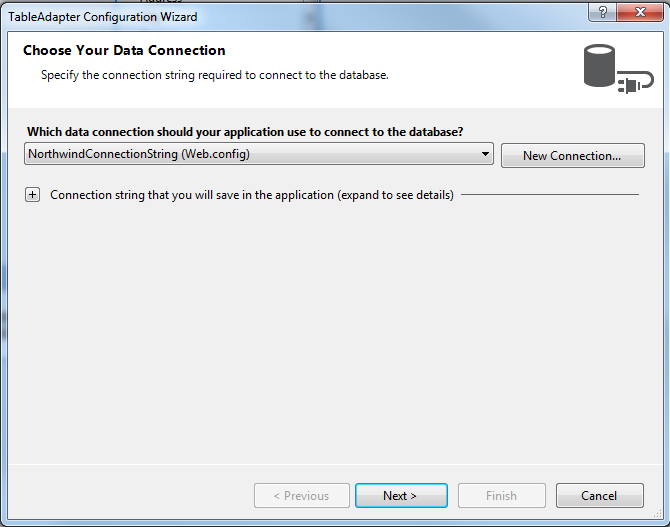Click the 'Specify the connection string' description text
Screen dimensions: 670x527
[215, 75]
